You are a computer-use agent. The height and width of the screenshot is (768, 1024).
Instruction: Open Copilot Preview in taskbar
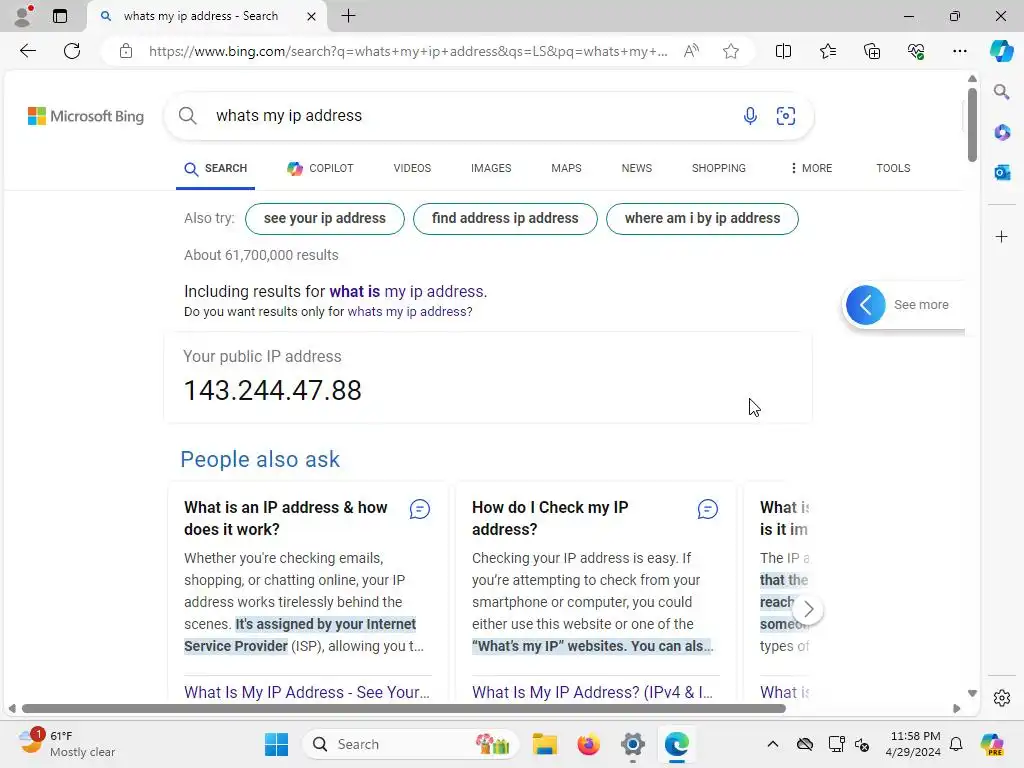[x=991, y=744]
